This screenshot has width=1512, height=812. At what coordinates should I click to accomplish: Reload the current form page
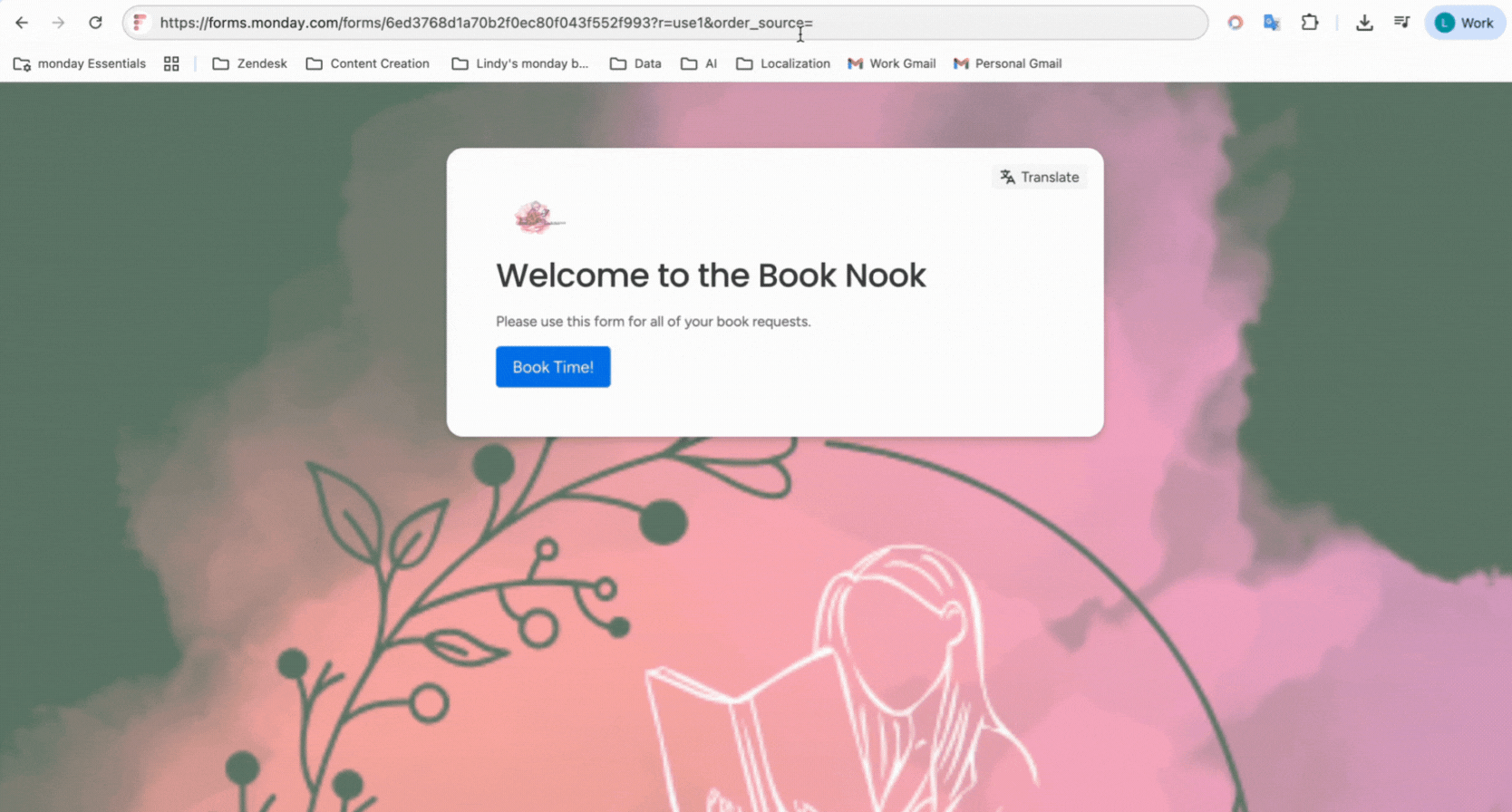point(95,23)
